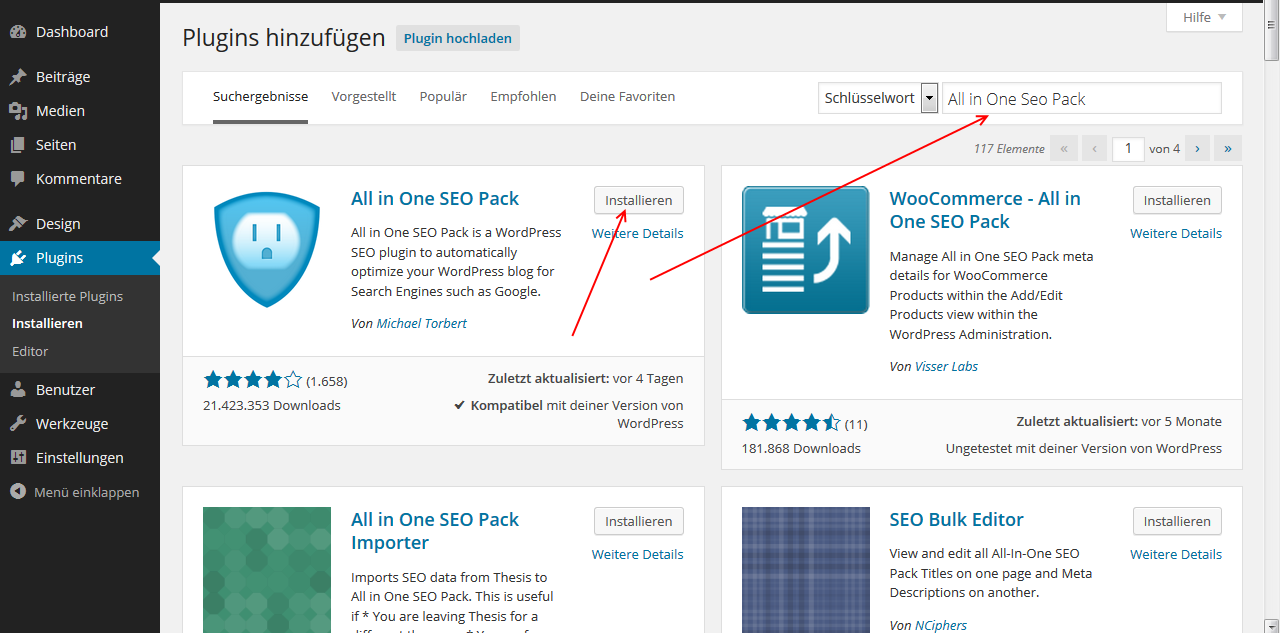
Task: Click the All in One SEO Pack shield thumbnail
Action: 267,250
